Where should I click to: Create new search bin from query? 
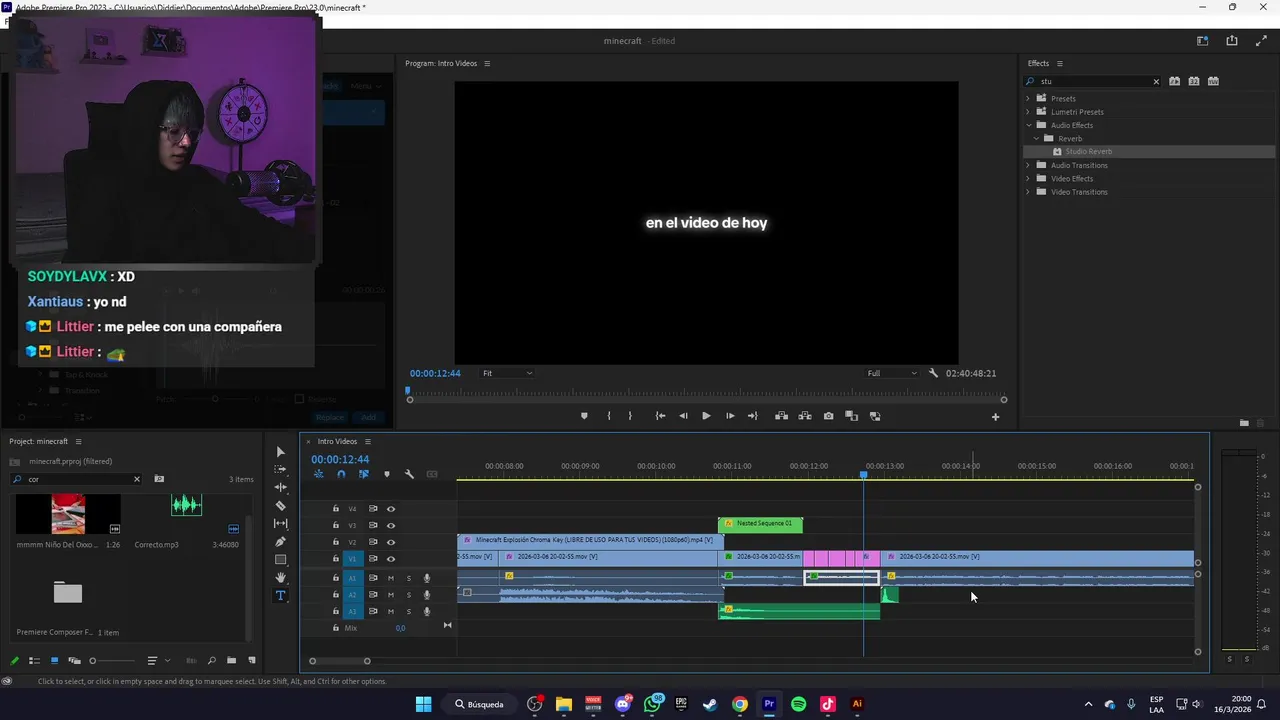pos(159,479)
